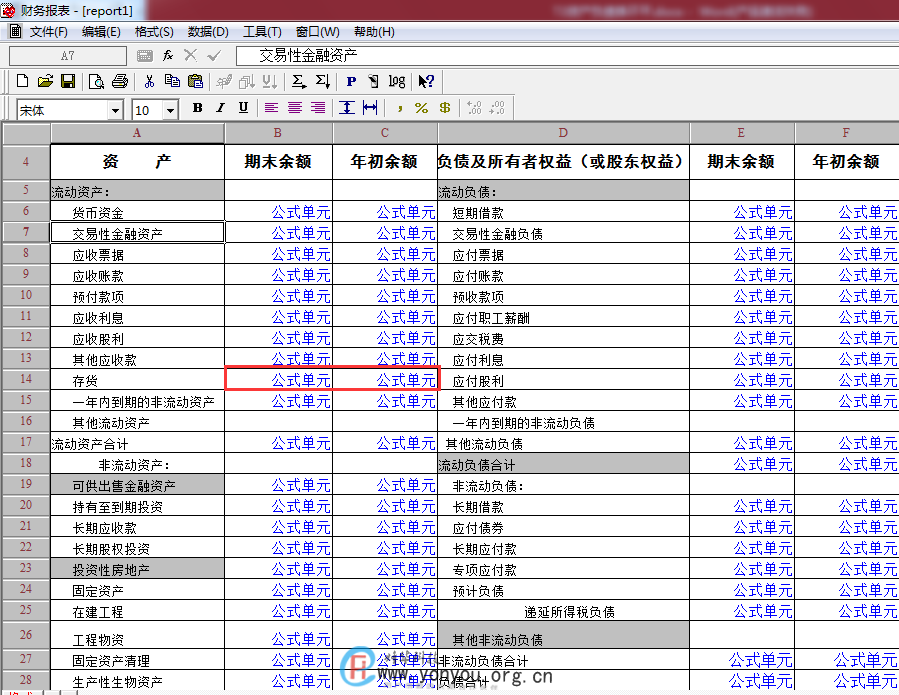Screen dimensions: 899x695
Task: Open the 文件(F) menu
Action: [48, 32]
